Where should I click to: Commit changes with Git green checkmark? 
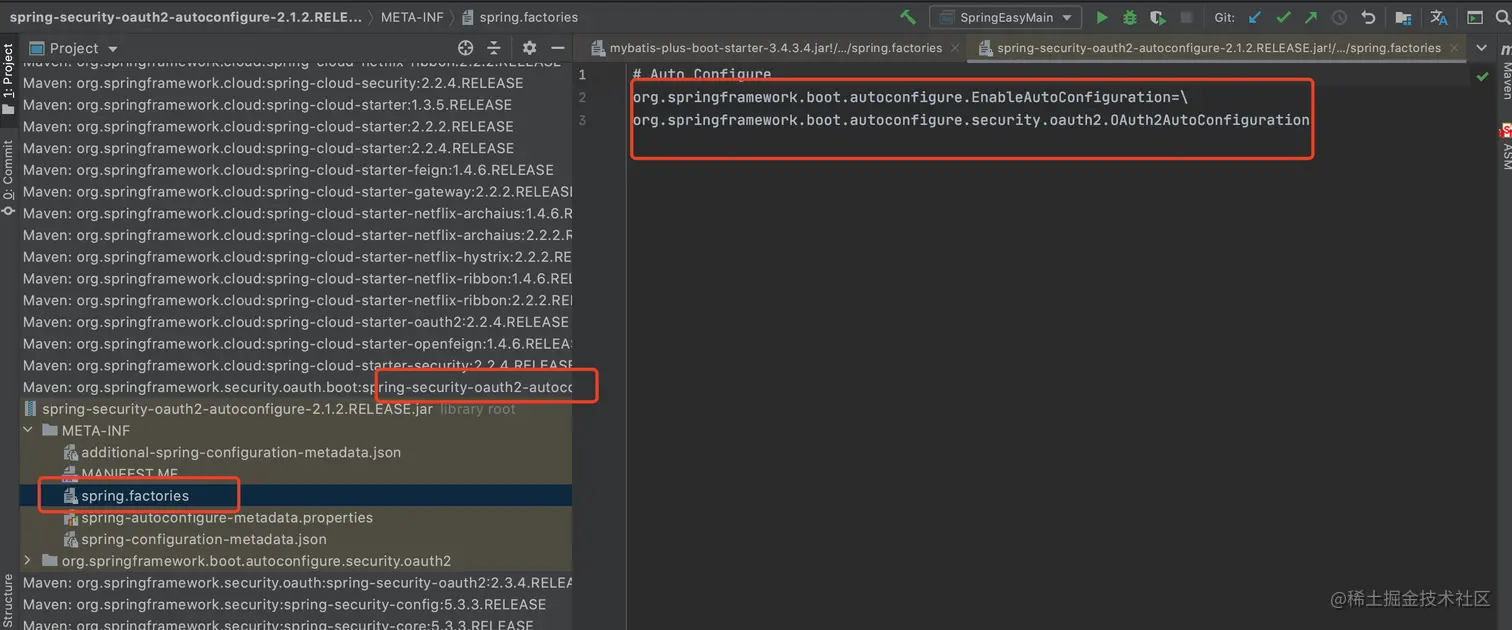(x=1283, y=17)
